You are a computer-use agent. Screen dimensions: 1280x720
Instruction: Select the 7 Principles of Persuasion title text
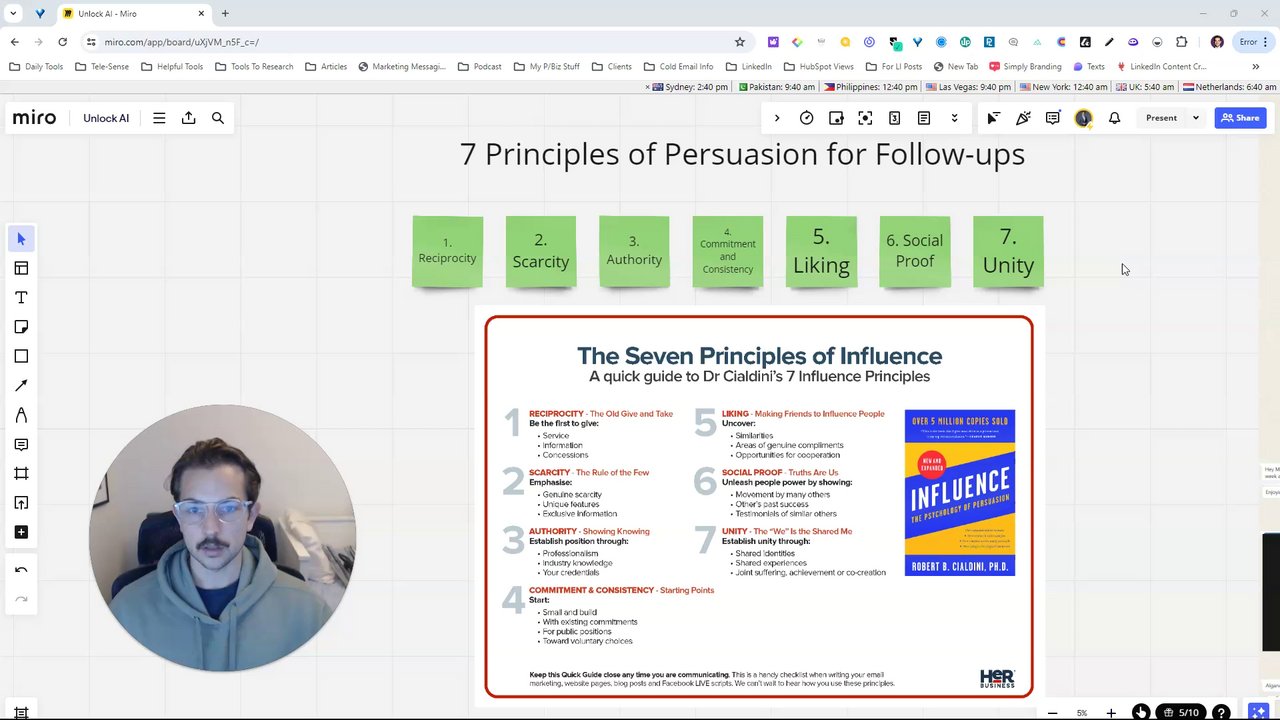pos(742,154)
